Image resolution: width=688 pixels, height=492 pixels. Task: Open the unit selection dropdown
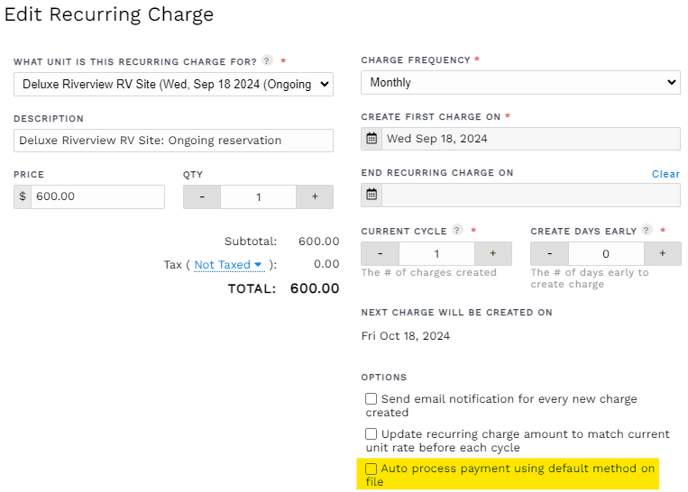(173, 84)
